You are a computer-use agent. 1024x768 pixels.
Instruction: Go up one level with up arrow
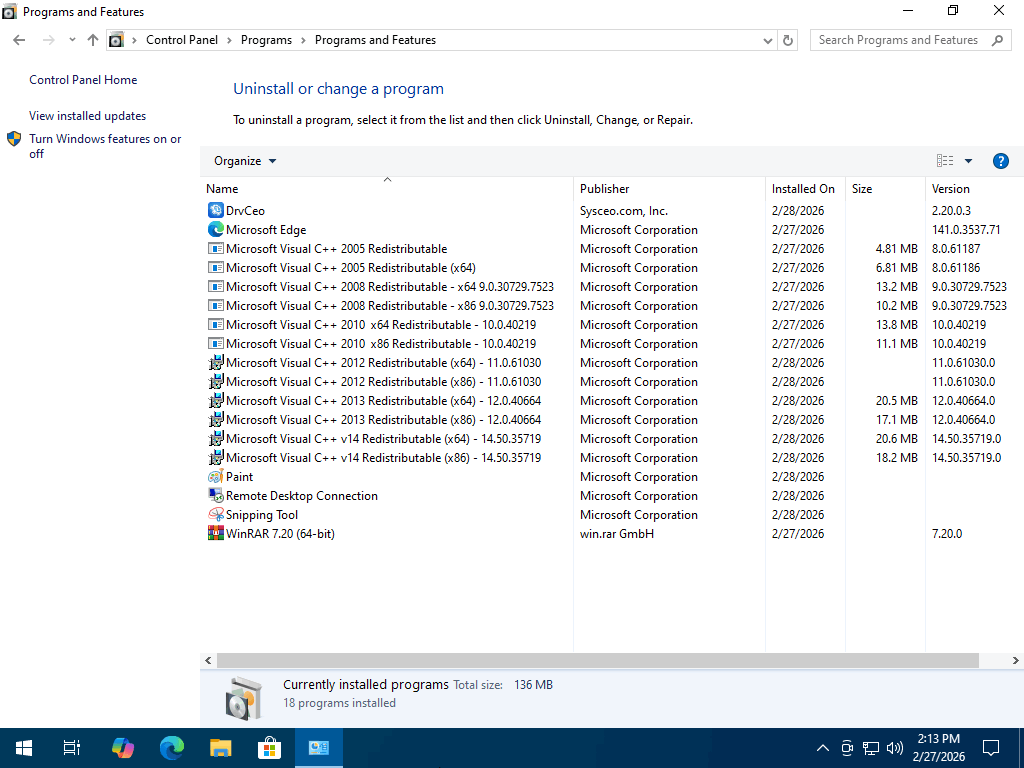[93, 40]
